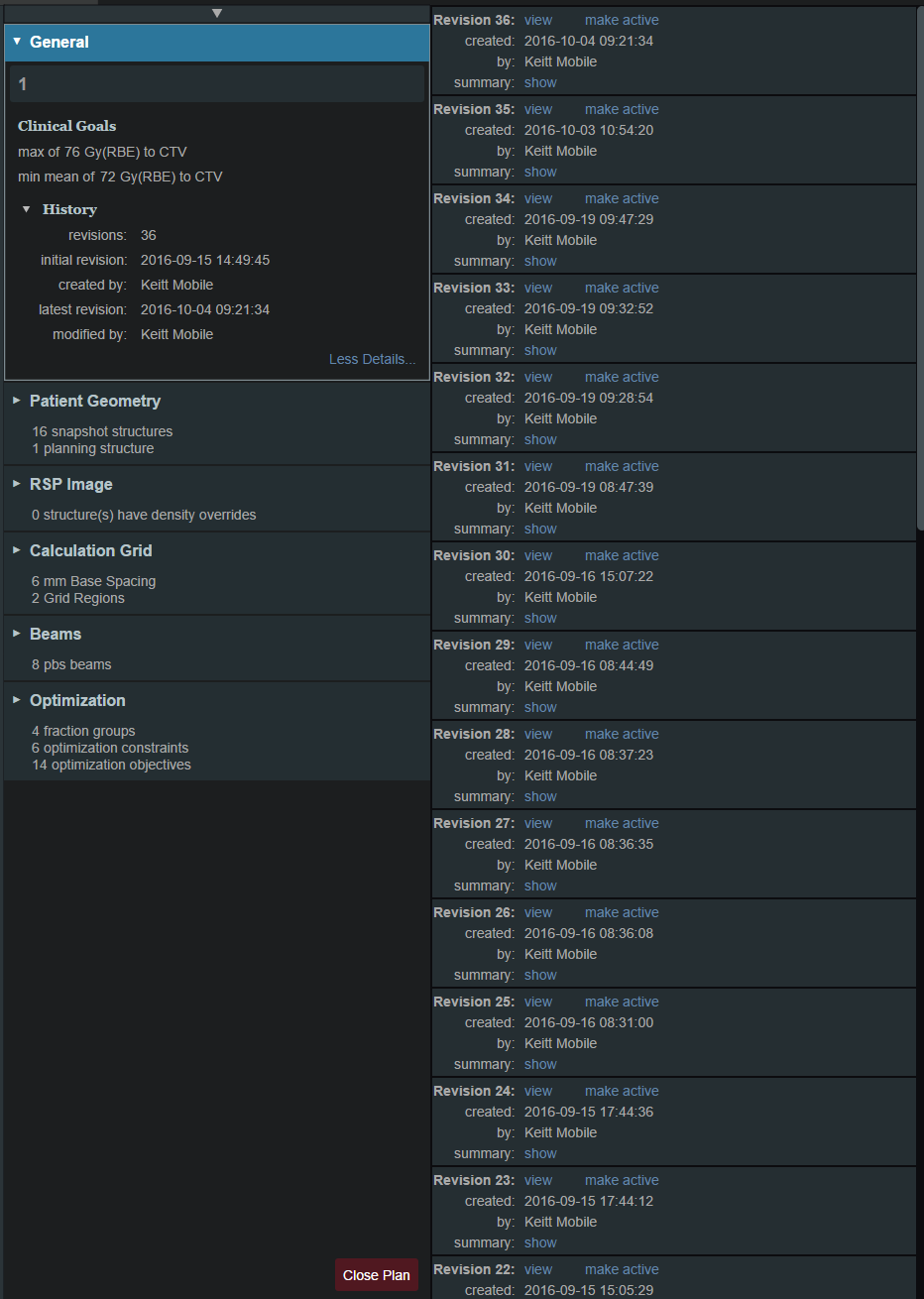Screen dimensions: 924x1299
Task: Click the top panel collapse arrow
Action: point(217,13)
